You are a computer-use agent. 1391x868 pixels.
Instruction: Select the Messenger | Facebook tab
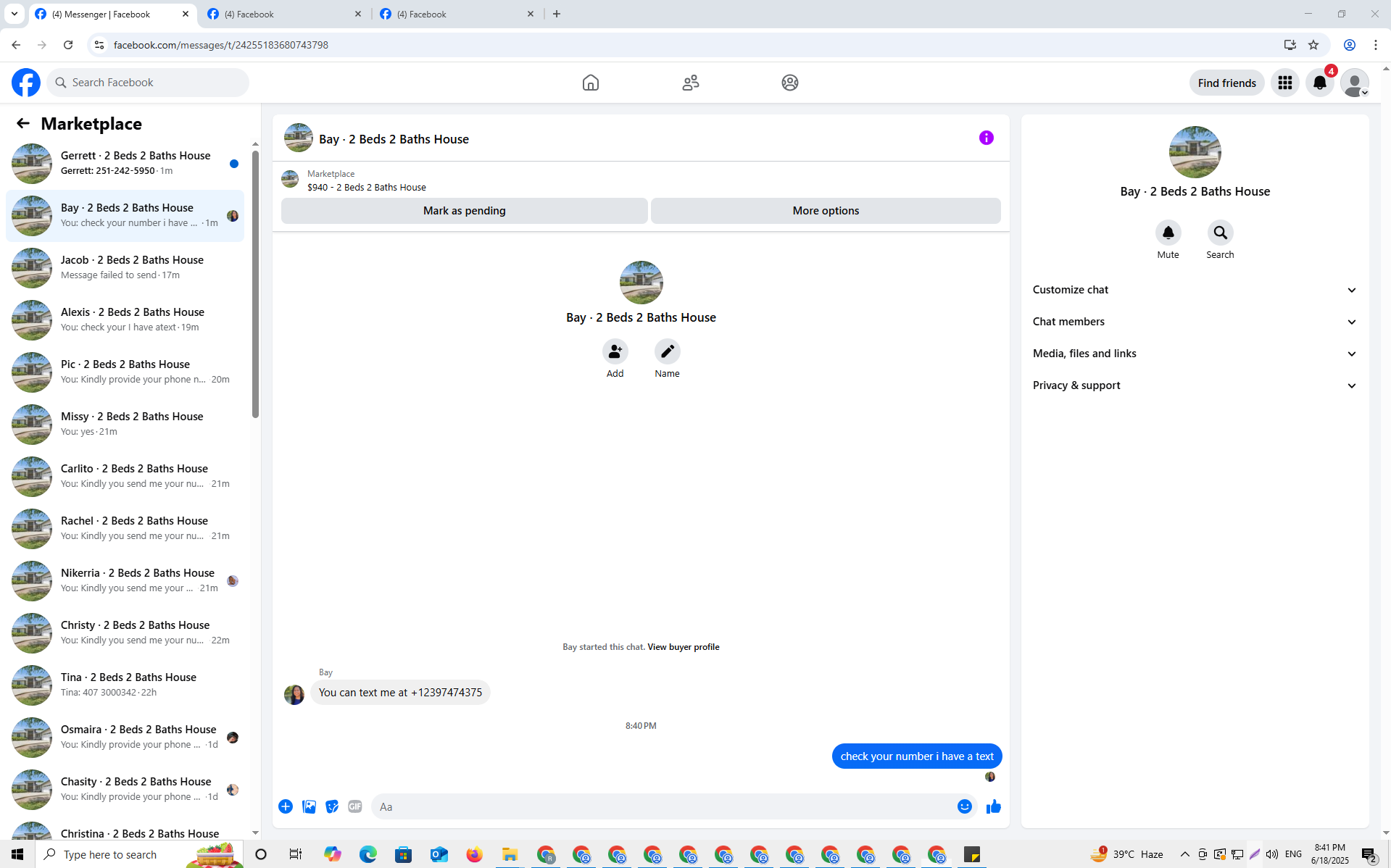[x=112, y=14]
